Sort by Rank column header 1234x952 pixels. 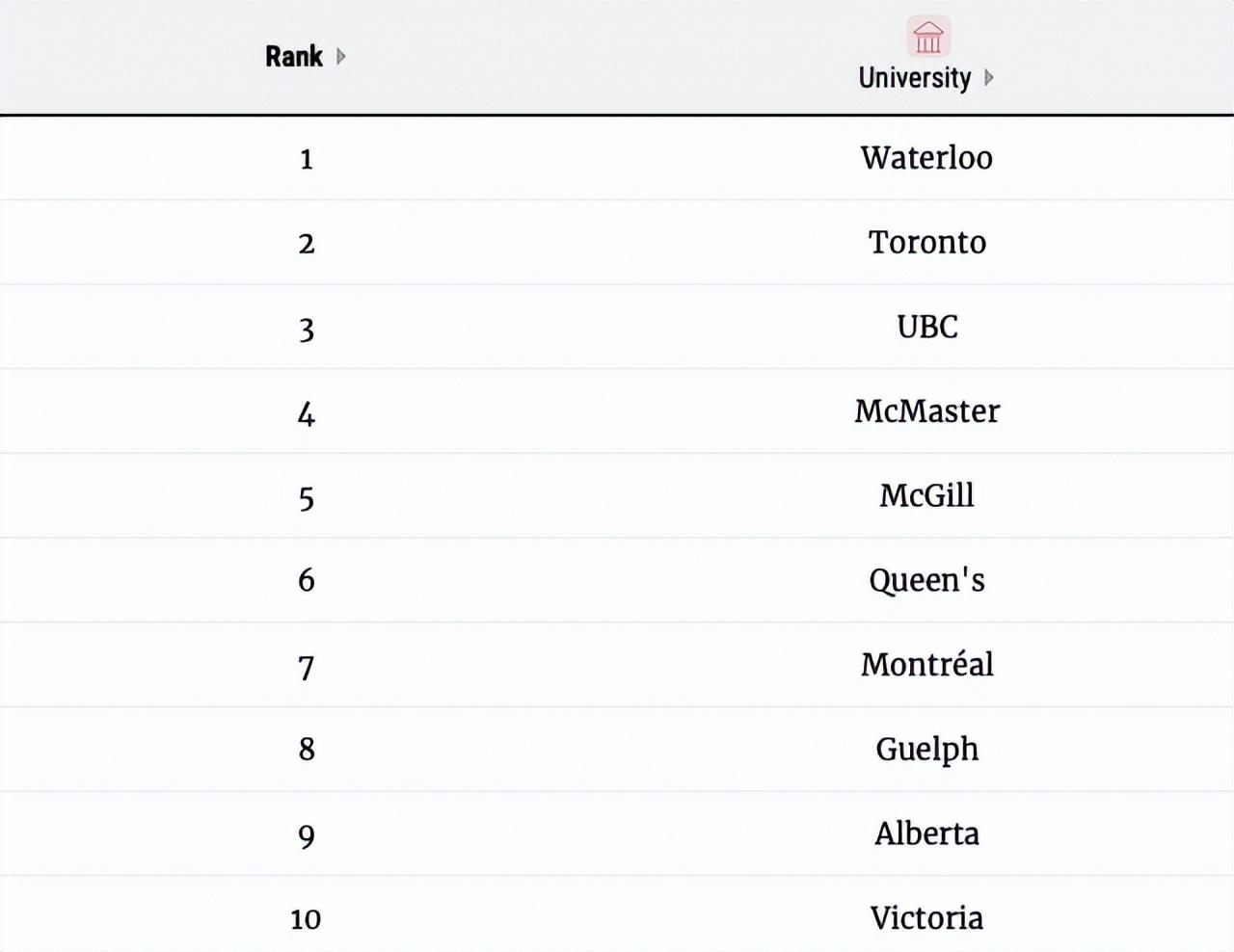coord(294,57)
